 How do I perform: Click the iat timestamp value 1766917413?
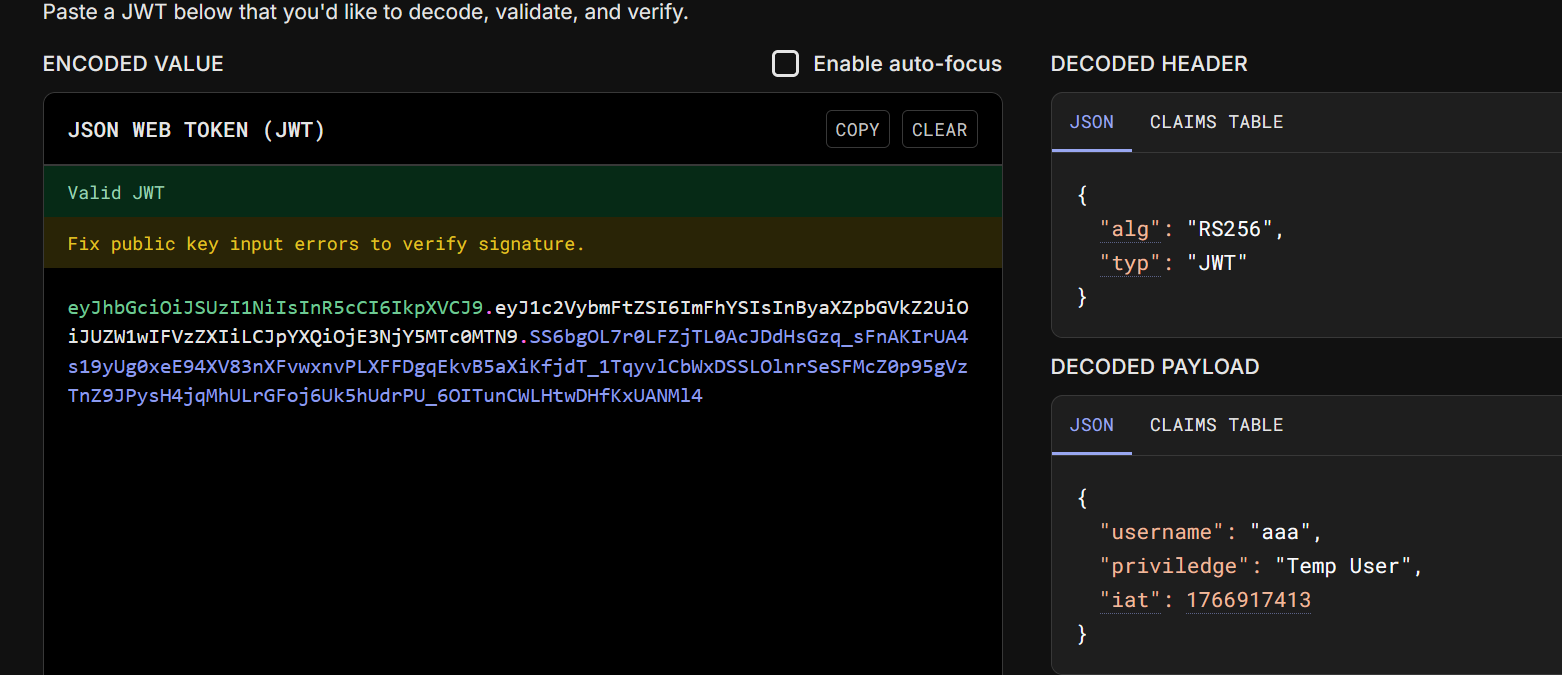1248,600
